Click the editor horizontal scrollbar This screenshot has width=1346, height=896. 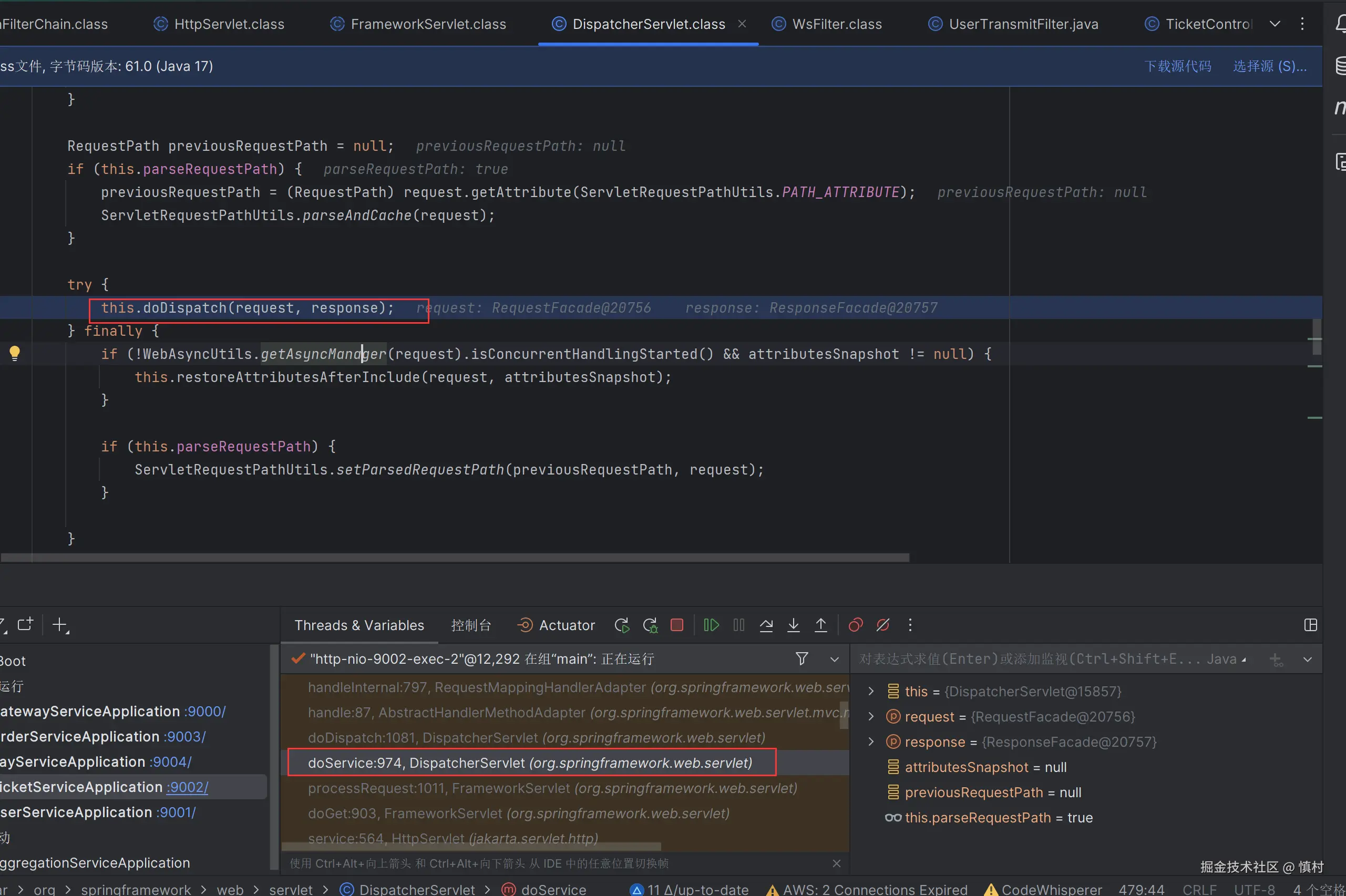455,557
